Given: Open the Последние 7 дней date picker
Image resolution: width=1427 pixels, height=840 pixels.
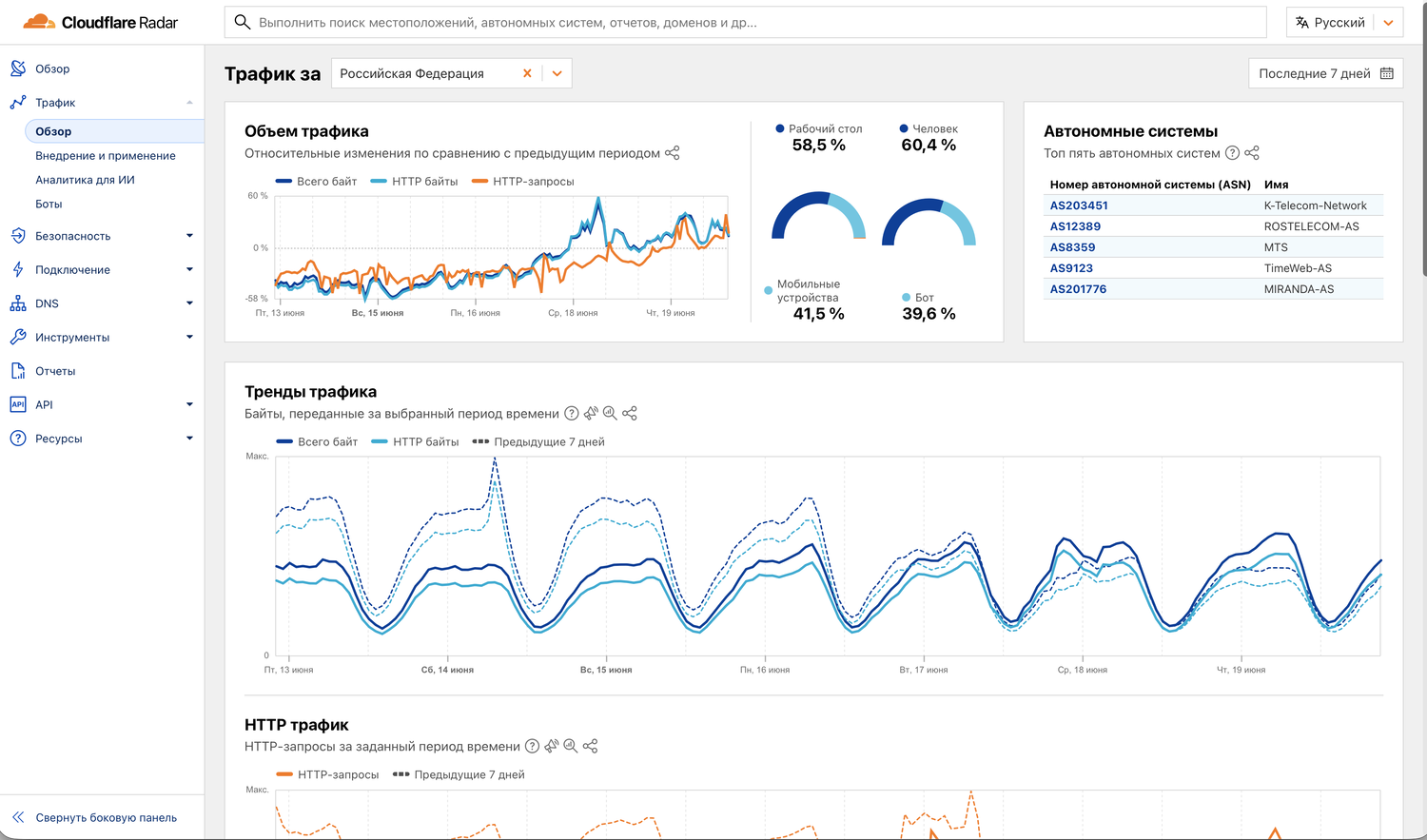Looking at the screenshot, I should click(x=1325, y=73).
